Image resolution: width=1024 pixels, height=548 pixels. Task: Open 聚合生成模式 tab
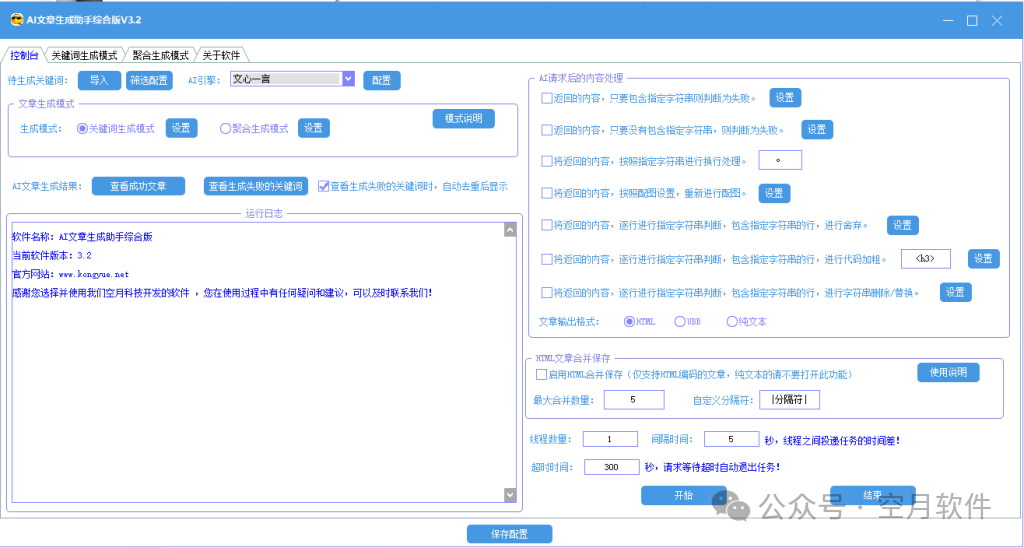(x=160, y=55)
